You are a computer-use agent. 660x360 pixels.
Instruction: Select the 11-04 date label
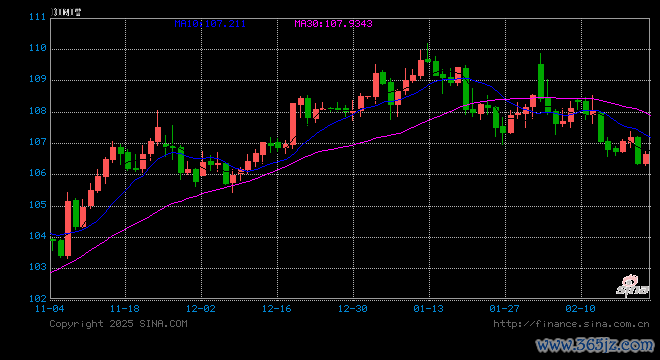(x=50, y=309)
